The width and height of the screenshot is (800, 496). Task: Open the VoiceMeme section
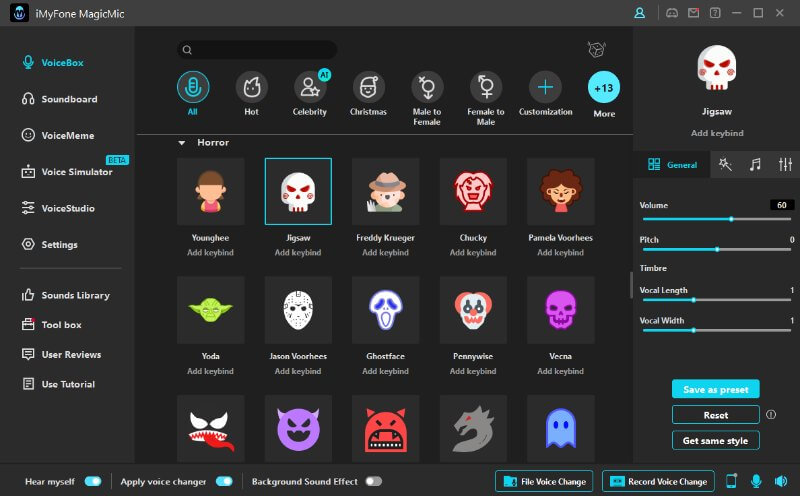click(x=58, y=135)
